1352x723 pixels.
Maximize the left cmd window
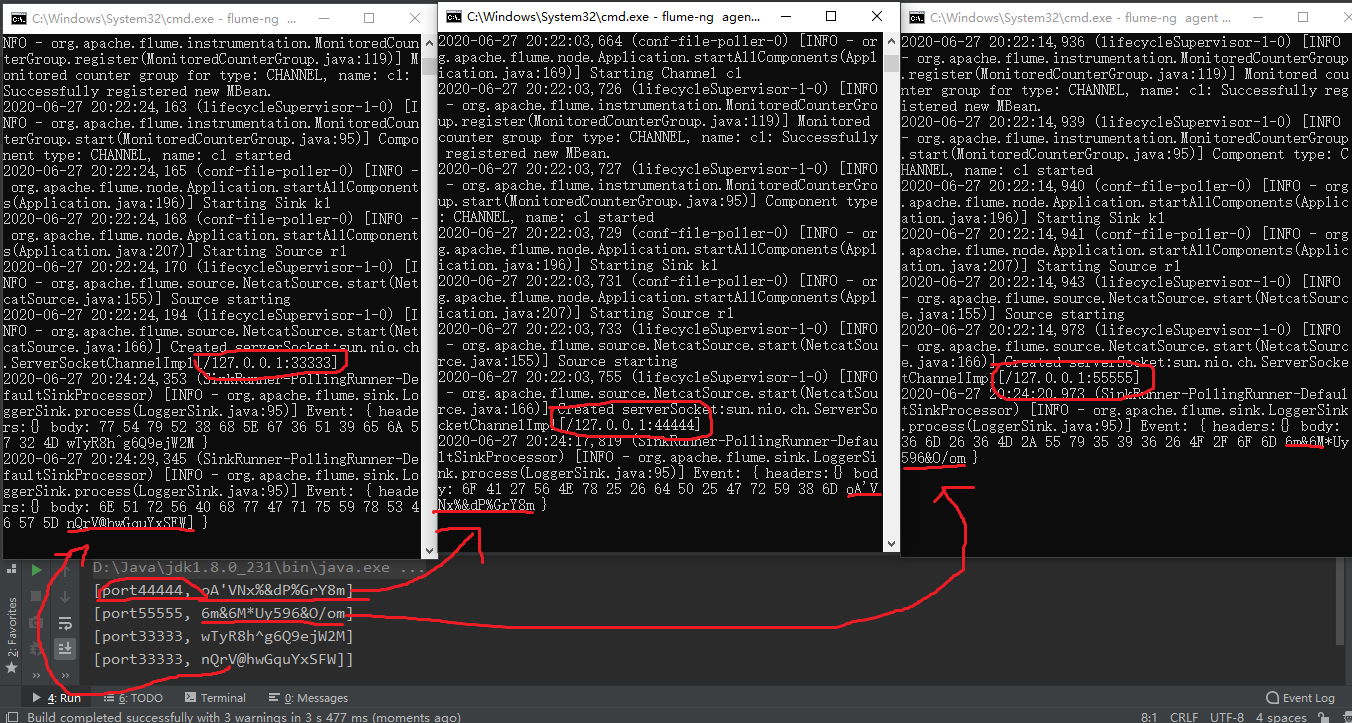[x=369, y=18]
